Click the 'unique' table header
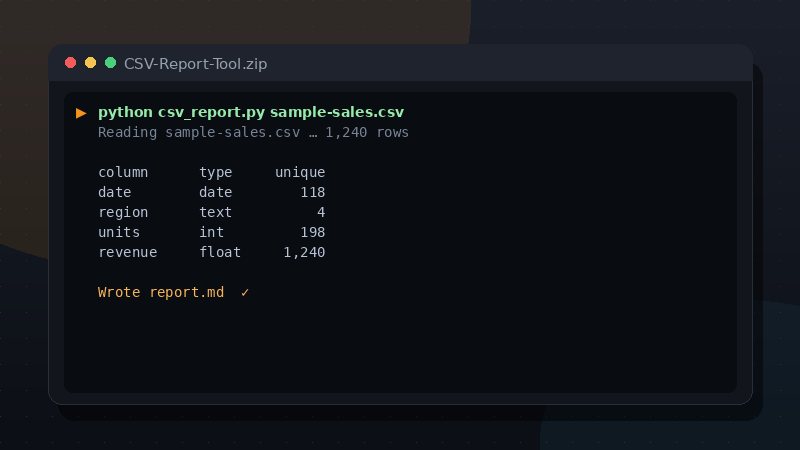Image resolution: width=800 pixels, height=450 pixels. pyautogui.click(x=300, y=172)
